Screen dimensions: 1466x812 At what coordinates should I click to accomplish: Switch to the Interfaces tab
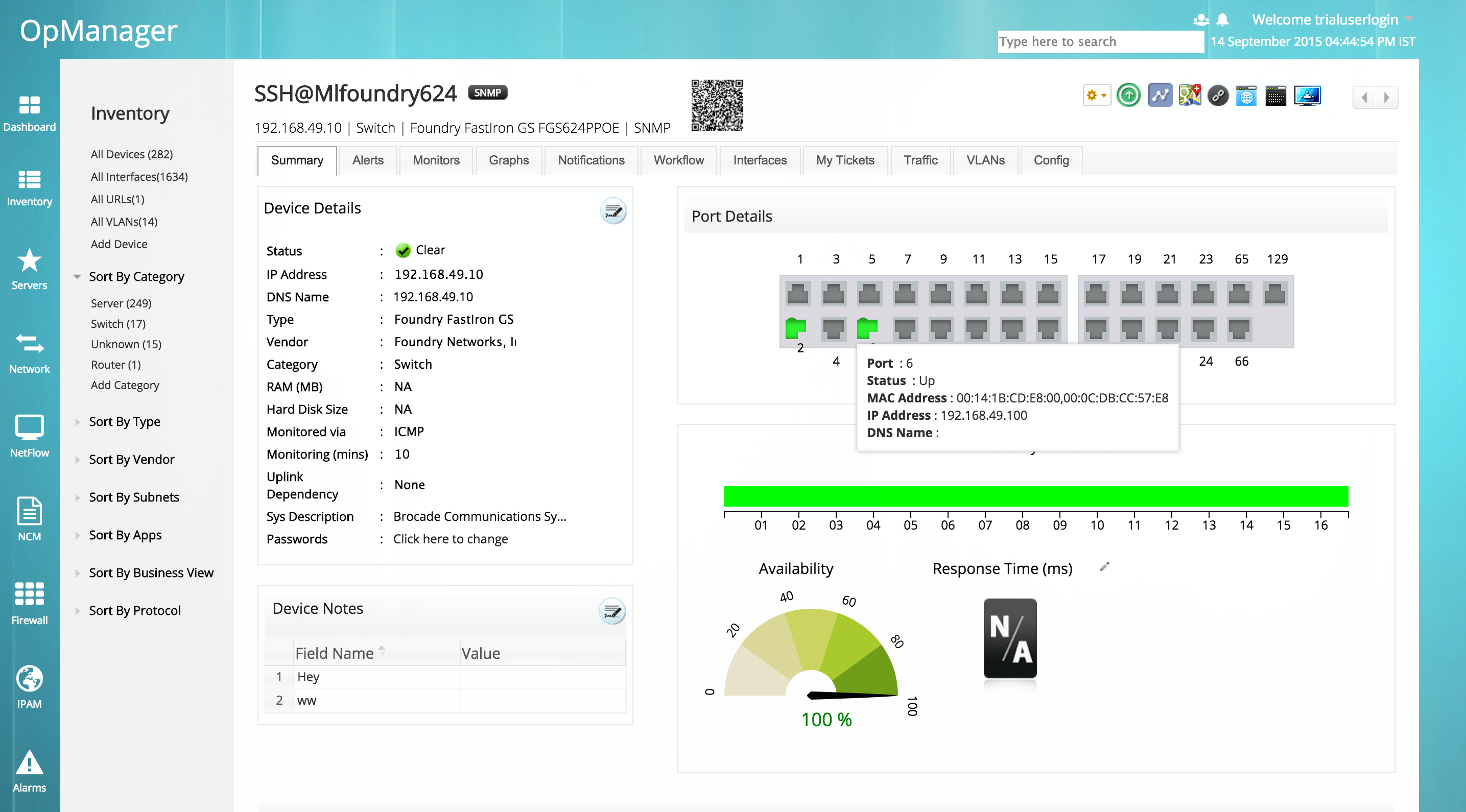[760, 160]
